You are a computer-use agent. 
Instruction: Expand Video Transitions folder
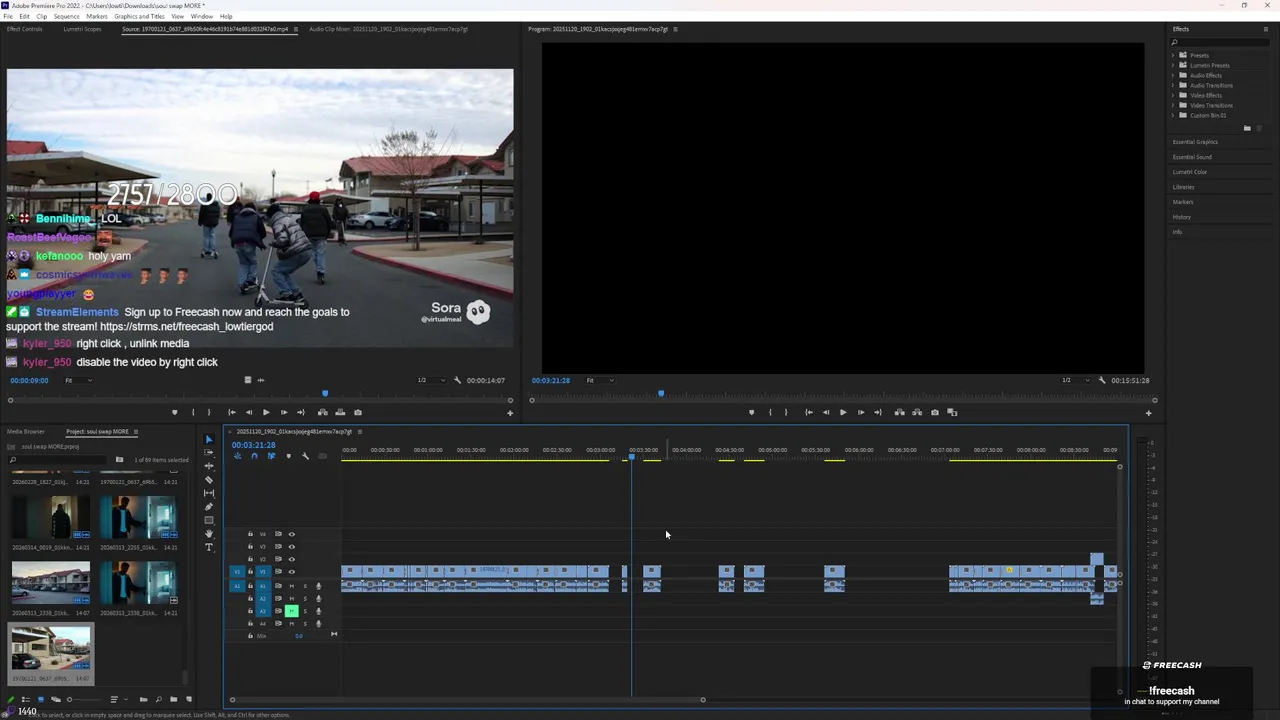click(1174, 105)
